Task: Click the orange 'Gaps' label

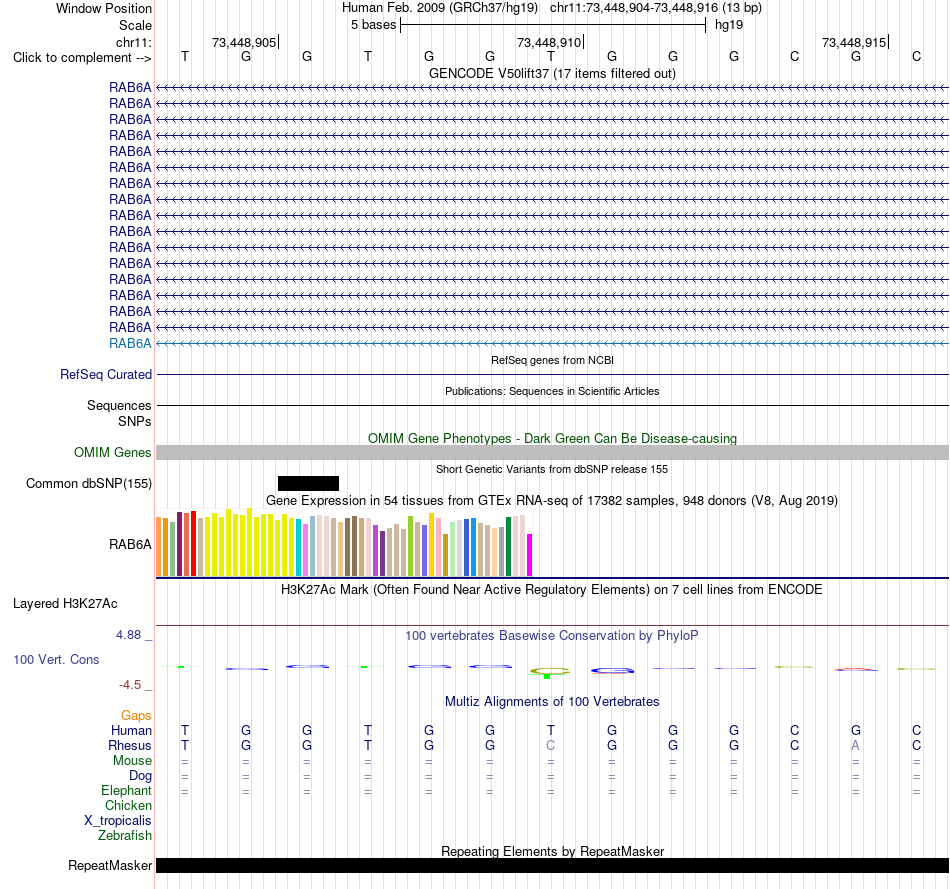Action: click(x=136, y=716)
